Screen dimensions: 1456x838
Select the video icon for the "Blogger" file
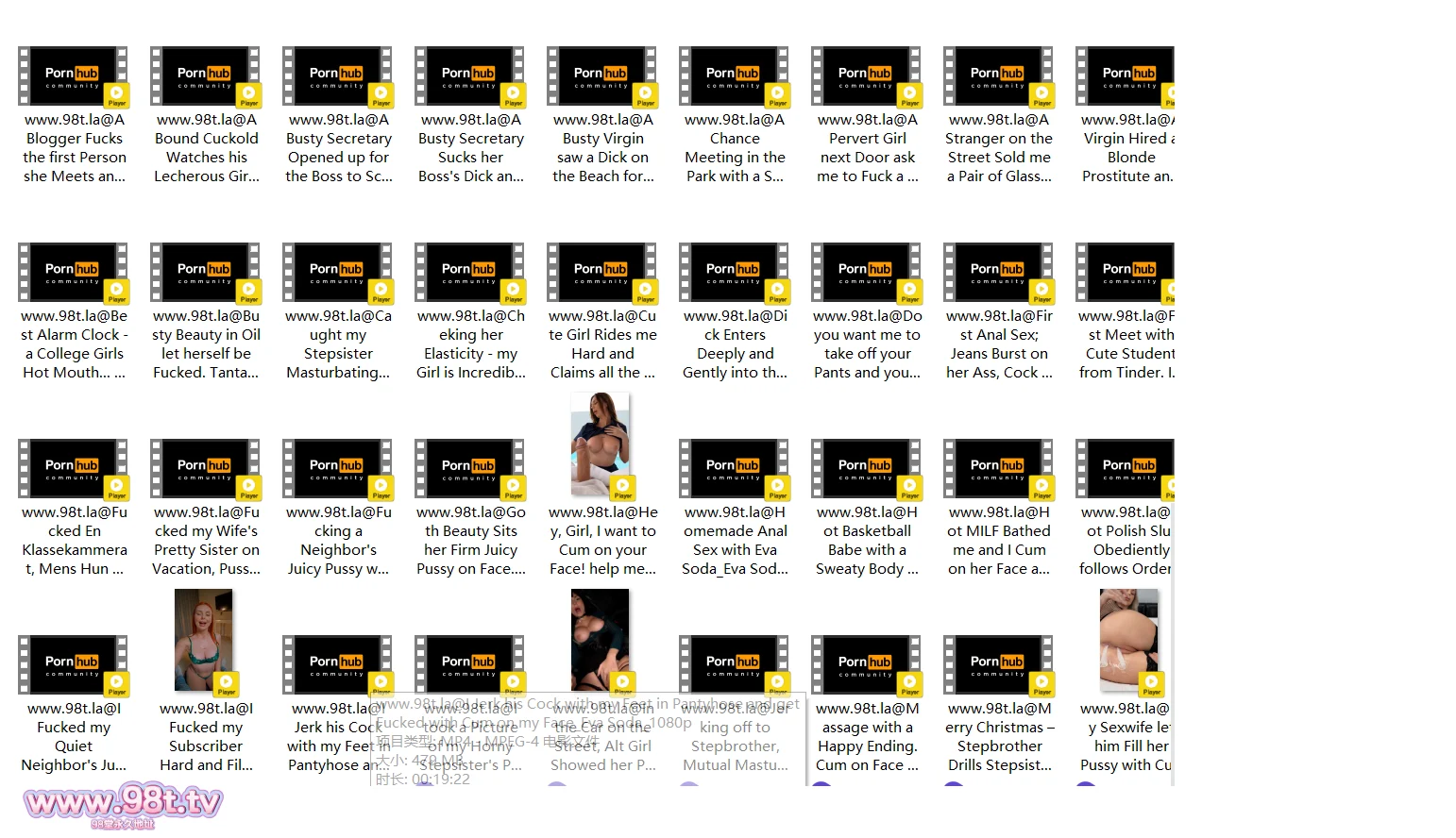pos(74,75)
